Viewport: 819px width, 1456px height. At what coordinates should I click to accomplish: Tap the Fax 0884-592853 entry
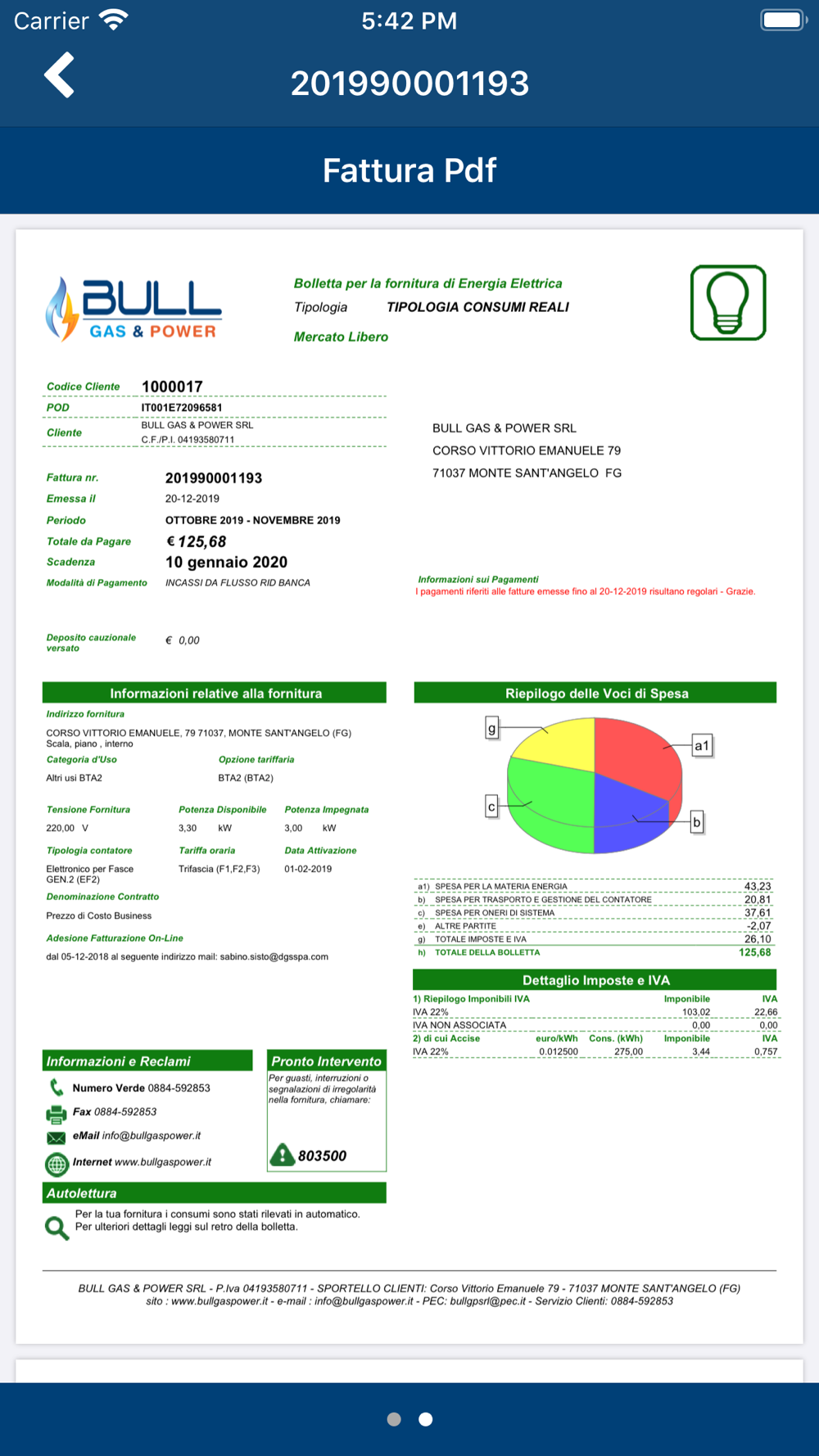point(115,1112)
